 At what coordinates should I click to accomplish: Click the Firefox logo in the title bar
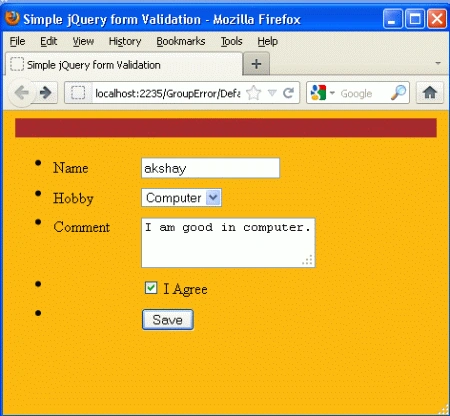(x=13, y=19)
